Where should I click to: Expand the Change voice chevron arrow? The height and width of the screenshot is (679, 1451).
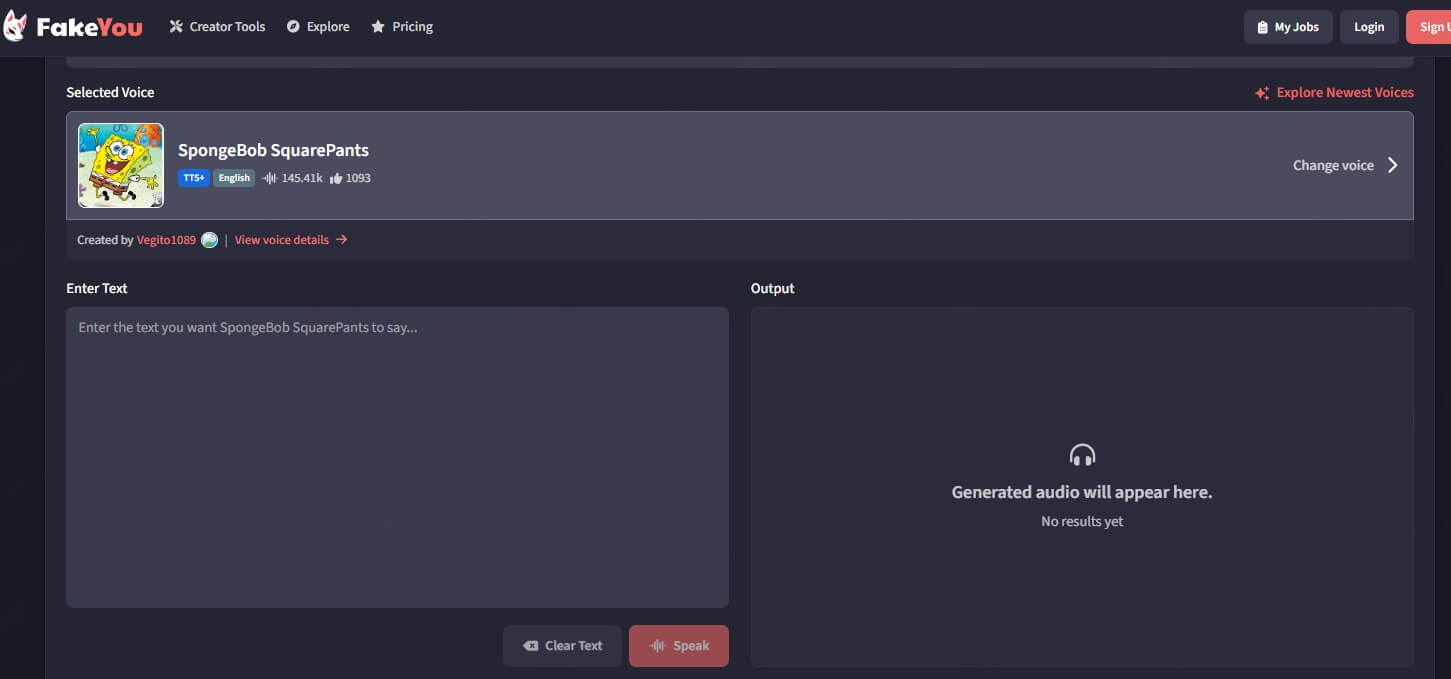1393,165
